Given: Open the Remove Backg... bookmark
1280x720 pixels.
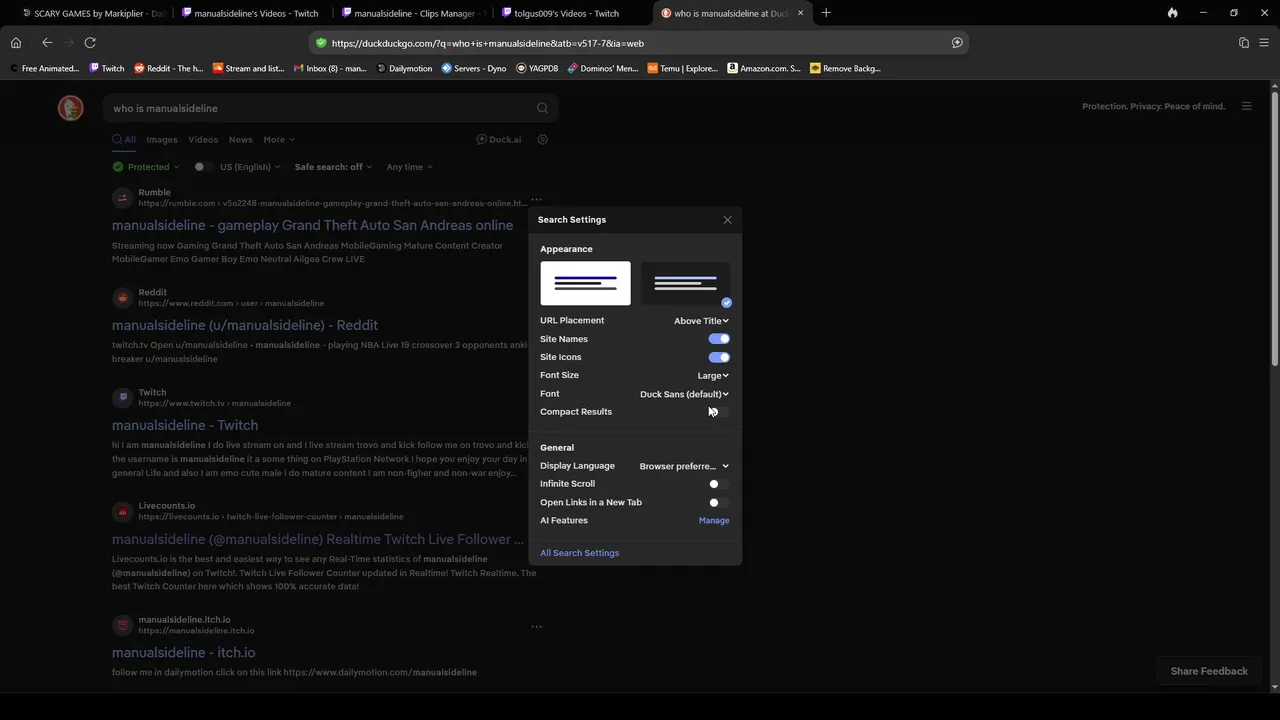Looking at the screenshot, I should [x=845, y=69].
